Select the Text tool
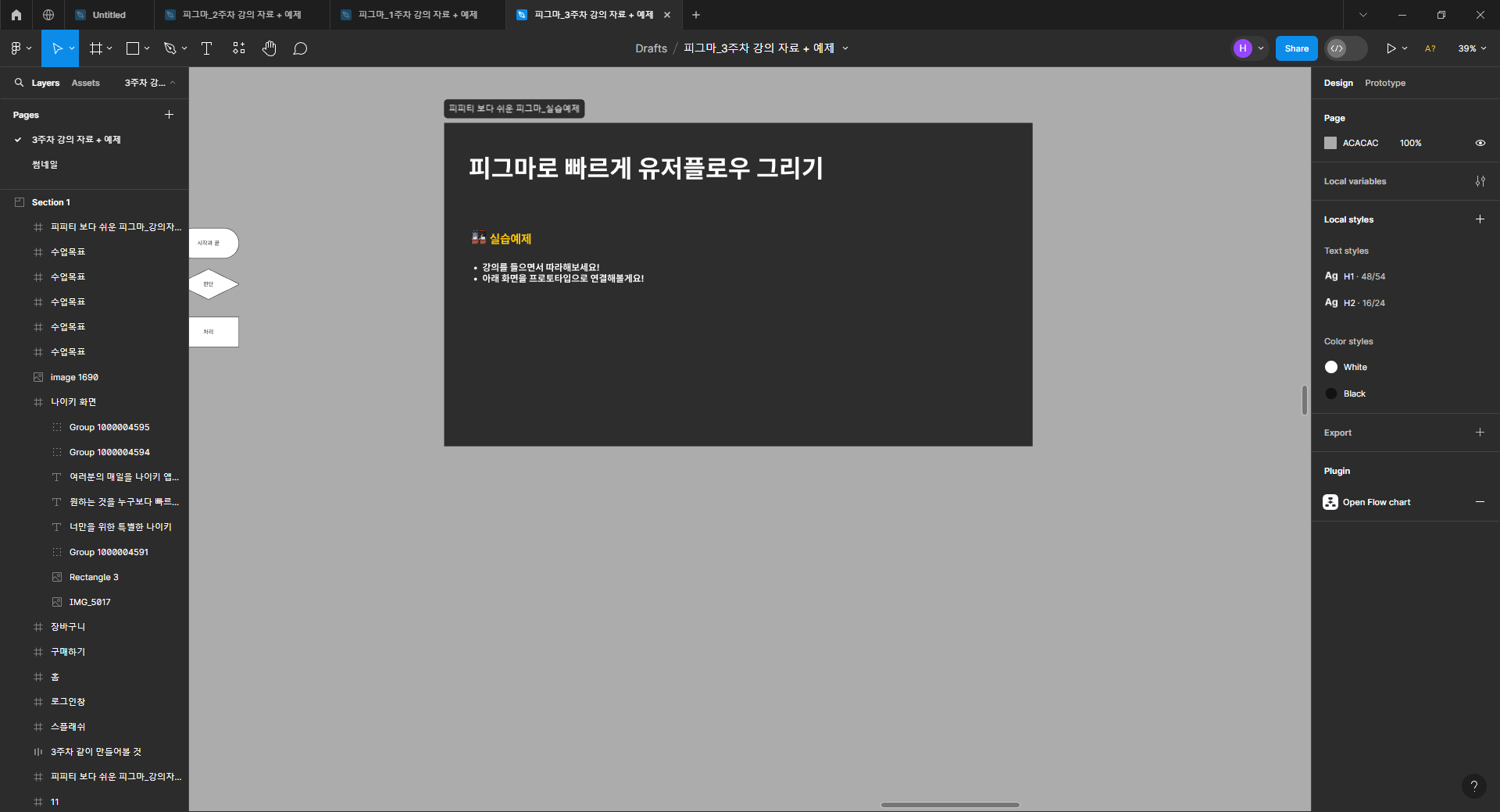 click(206, 48)
